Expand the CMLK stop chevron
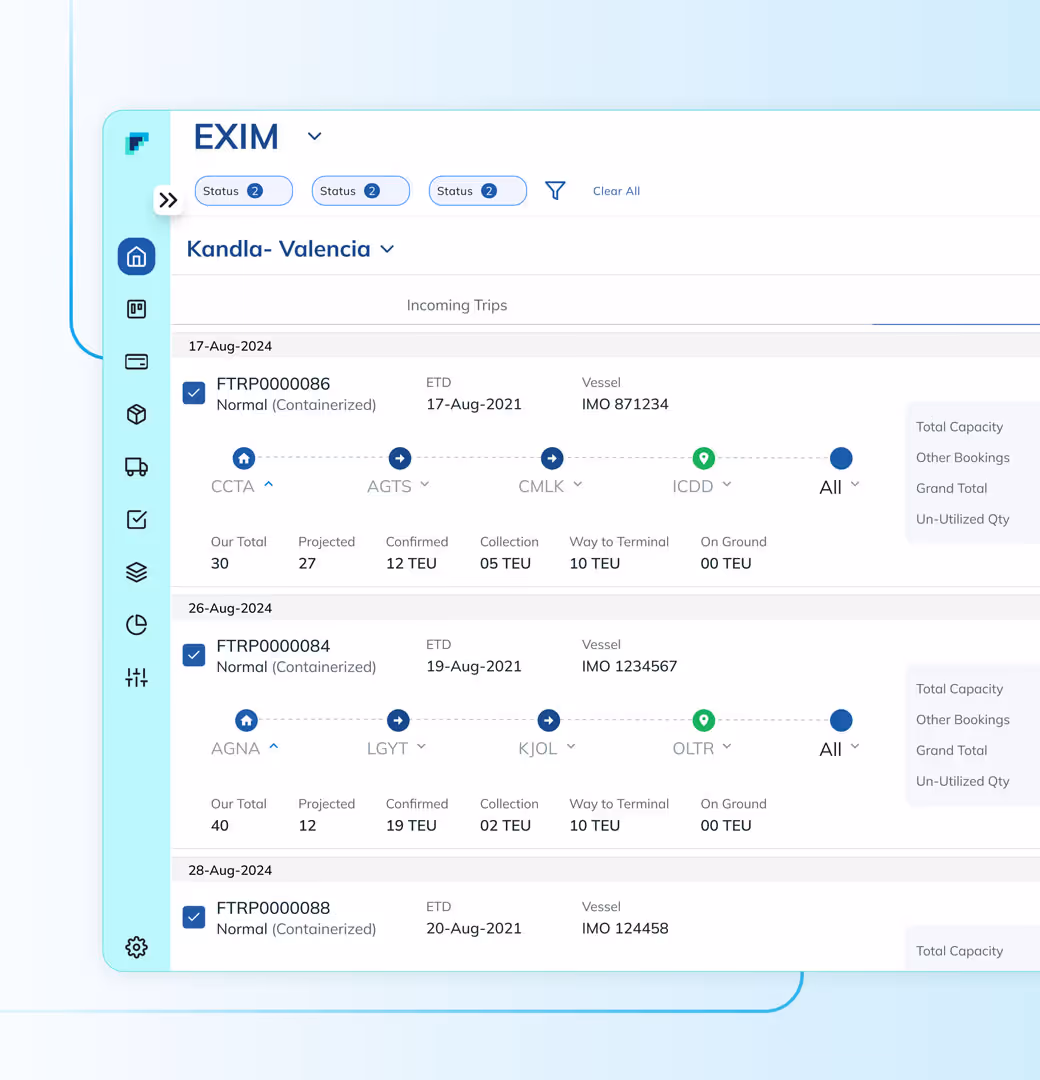Image resolution: width=1040 pixels, height=1080 pixels. 578,485
